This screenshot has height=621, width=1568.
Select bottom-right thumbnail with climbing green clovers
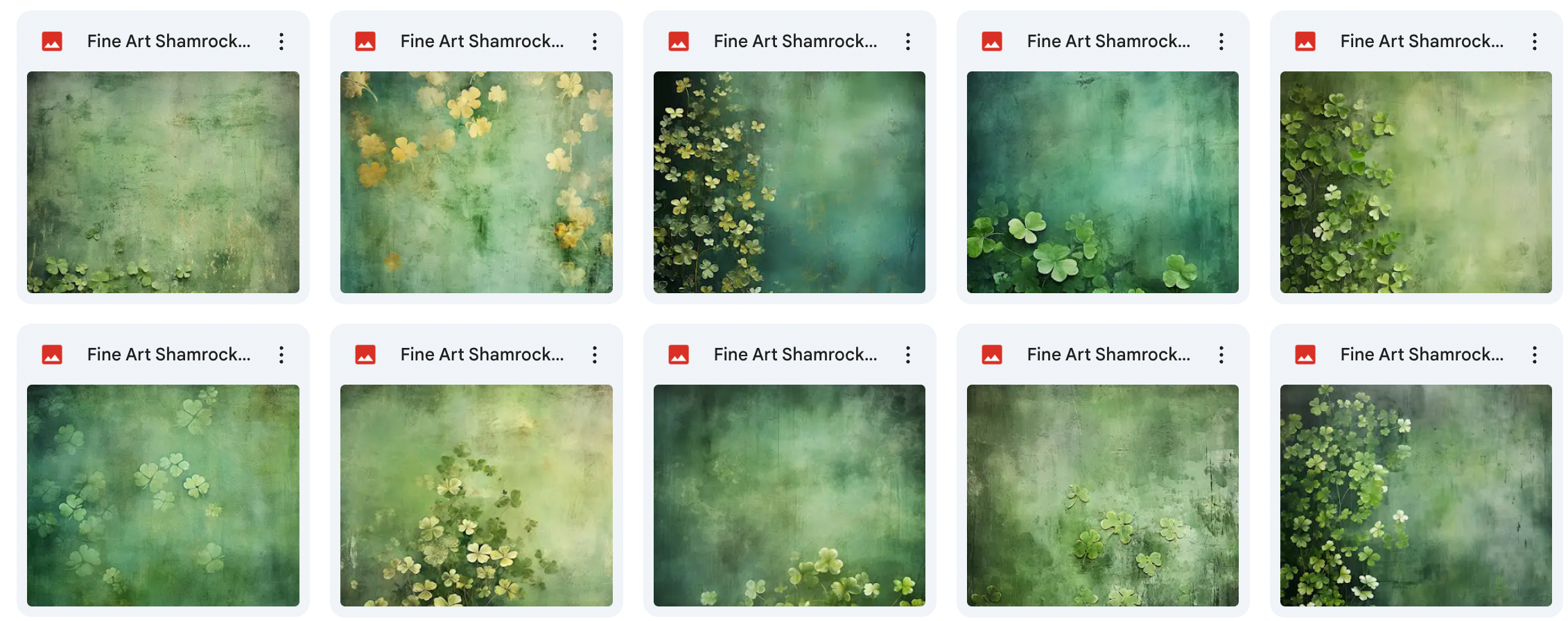point(1416,496)
